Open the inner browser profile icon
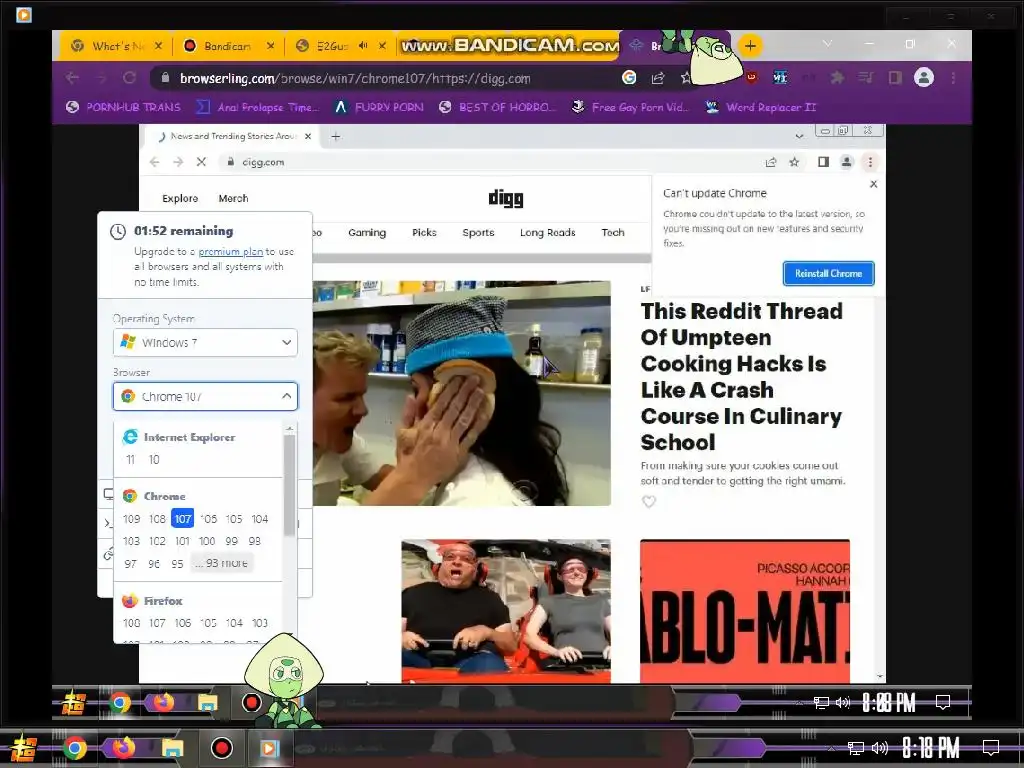This screenshot has height=768, width=1024. click(846, 162)
